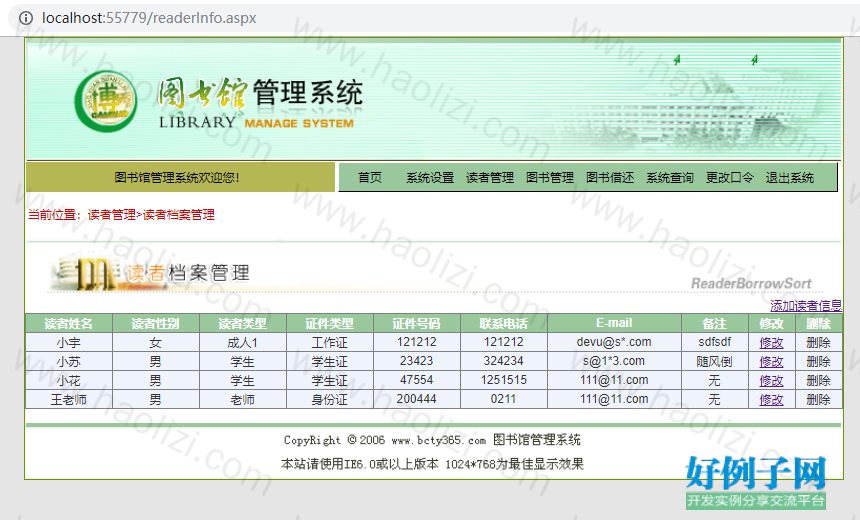Click reader name cell 小花
Image resolution: width=860 pixels, height=520 pixels.
click(69, 381)
